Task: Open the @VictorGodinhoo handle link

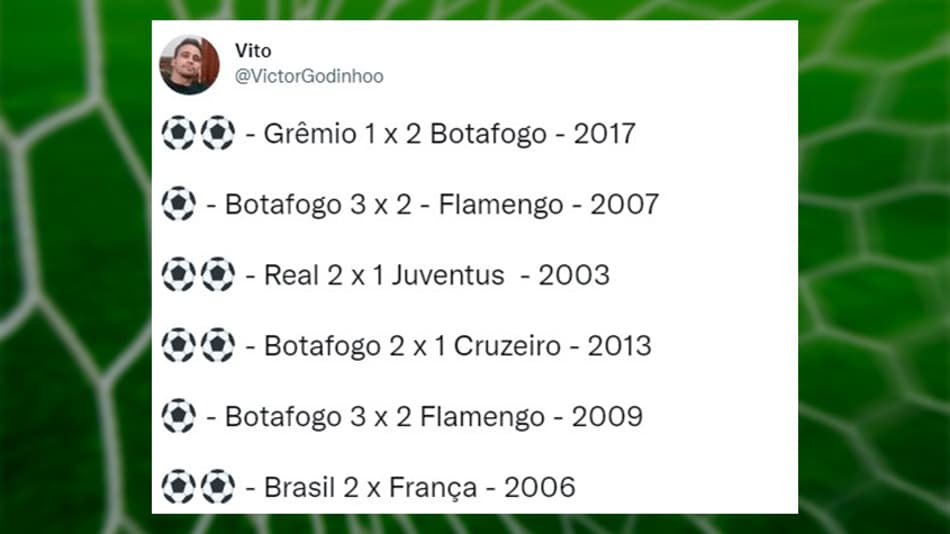Action: coord(309,76)
